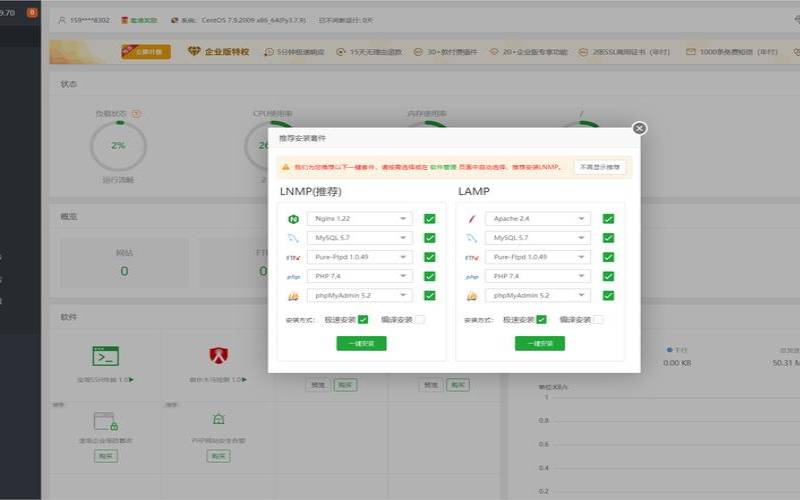800x500 pixels.
Task: Click the load status 2% gauge
Action: tap(118, 146)
